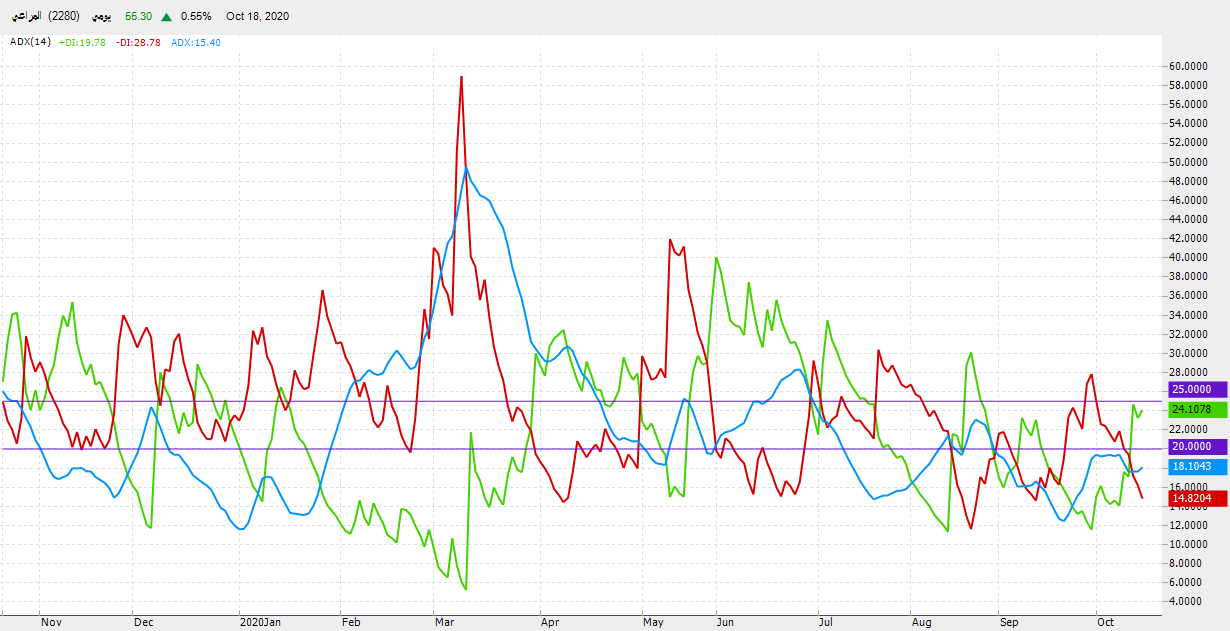Select the green +DI:19.78 legend value

point(82,42)
